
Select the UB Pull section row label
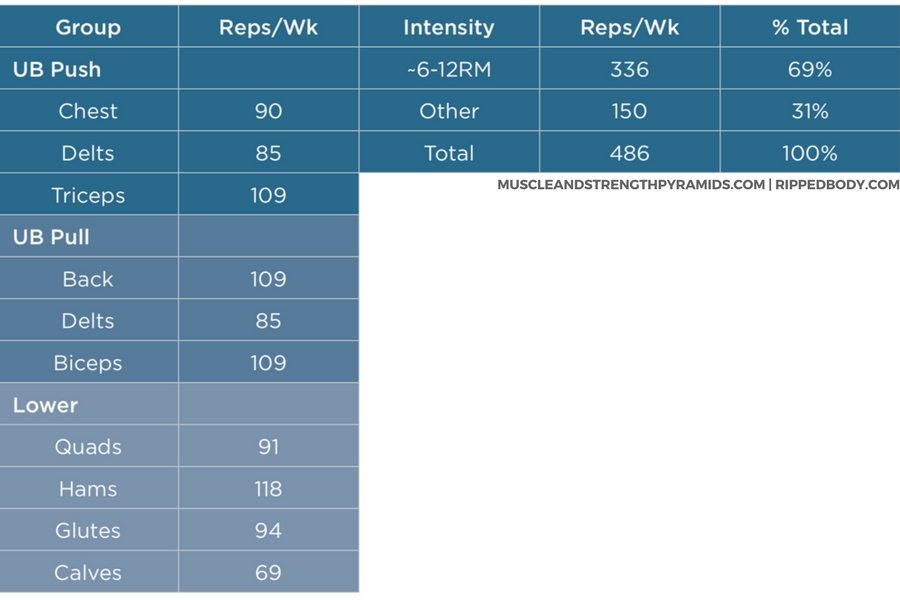point(52,238)
